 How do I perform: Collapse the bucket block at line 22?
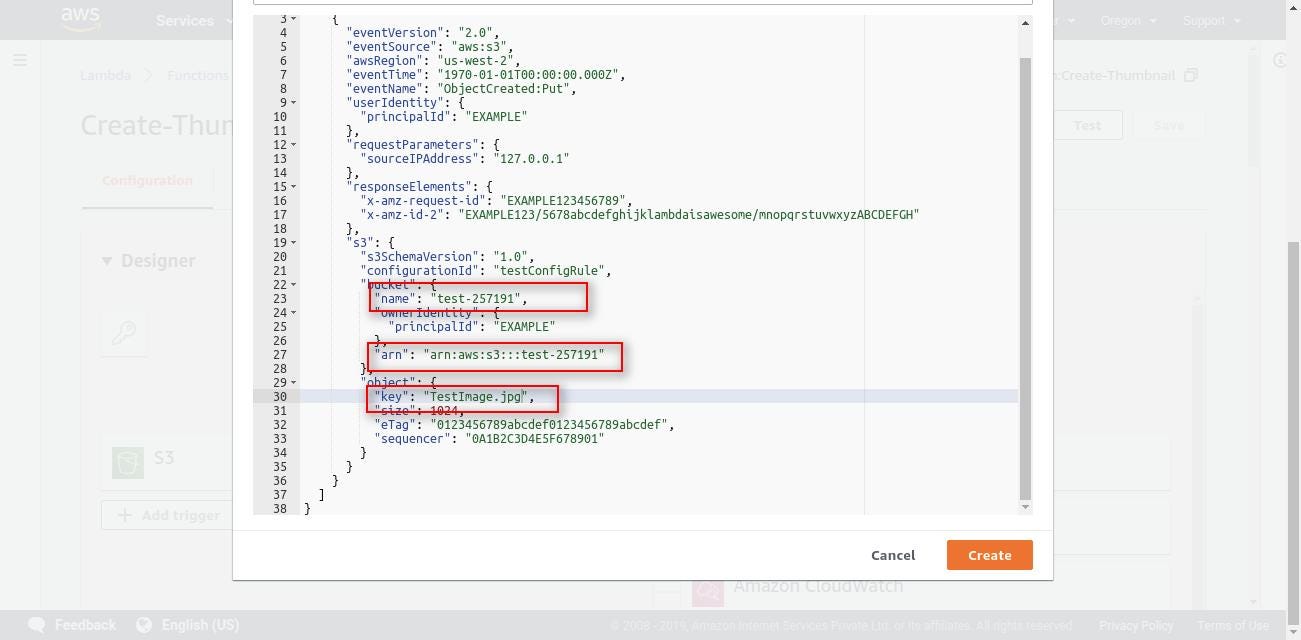(x=293, y=284)
